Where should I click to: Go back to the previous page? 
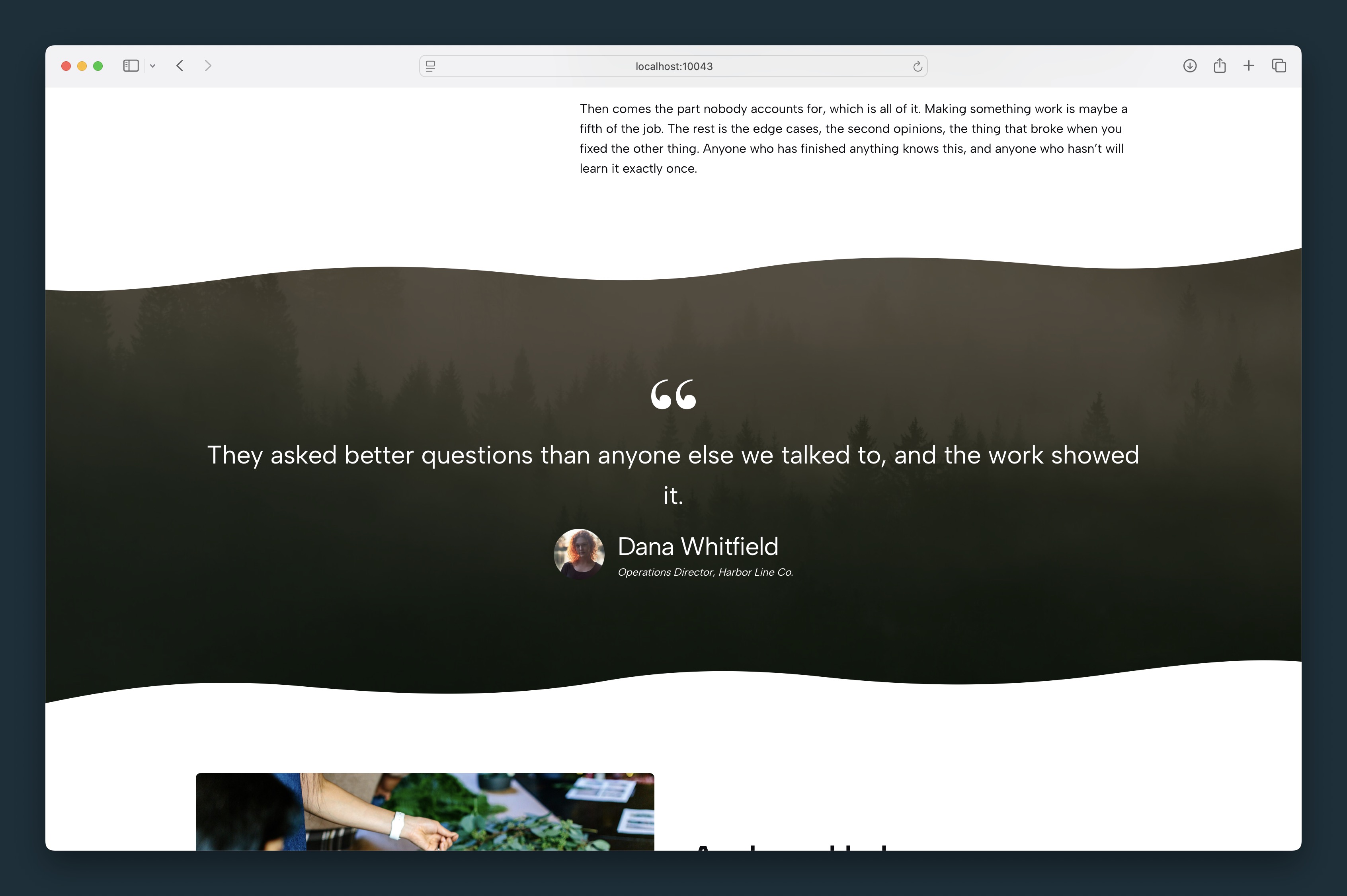click(180, 66)
